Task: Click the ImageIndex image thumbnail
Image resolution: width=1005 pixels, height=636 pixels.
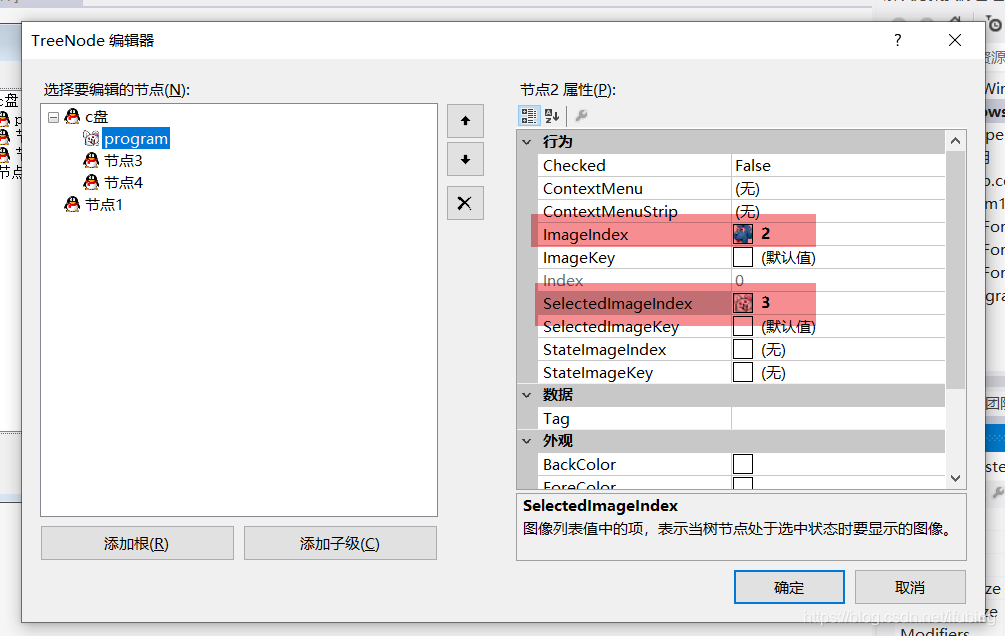Action: (743, 234)
